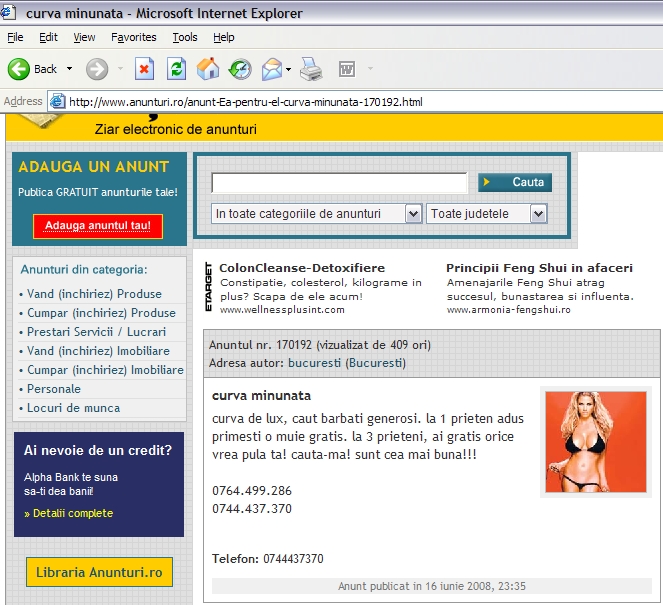Click the ad photo thumbnail
663x605 pixels.
596,442
